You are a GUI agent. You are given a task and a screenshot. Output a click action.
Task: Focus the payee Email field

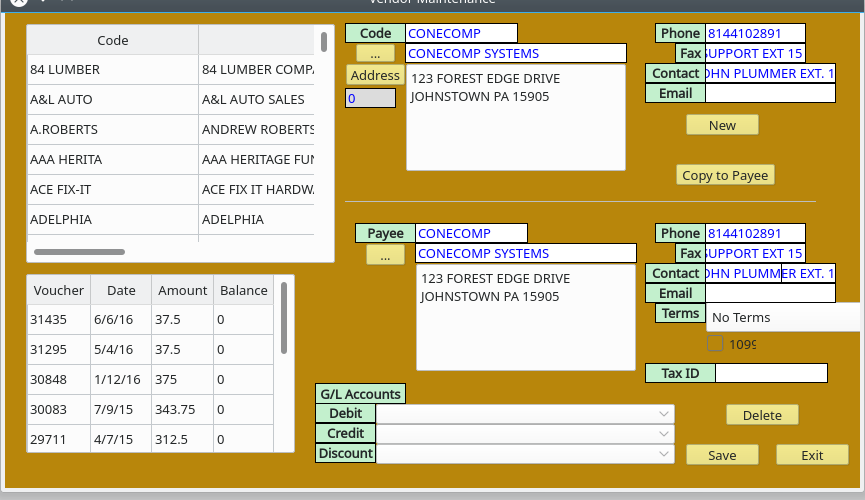[x=770, y=293]
